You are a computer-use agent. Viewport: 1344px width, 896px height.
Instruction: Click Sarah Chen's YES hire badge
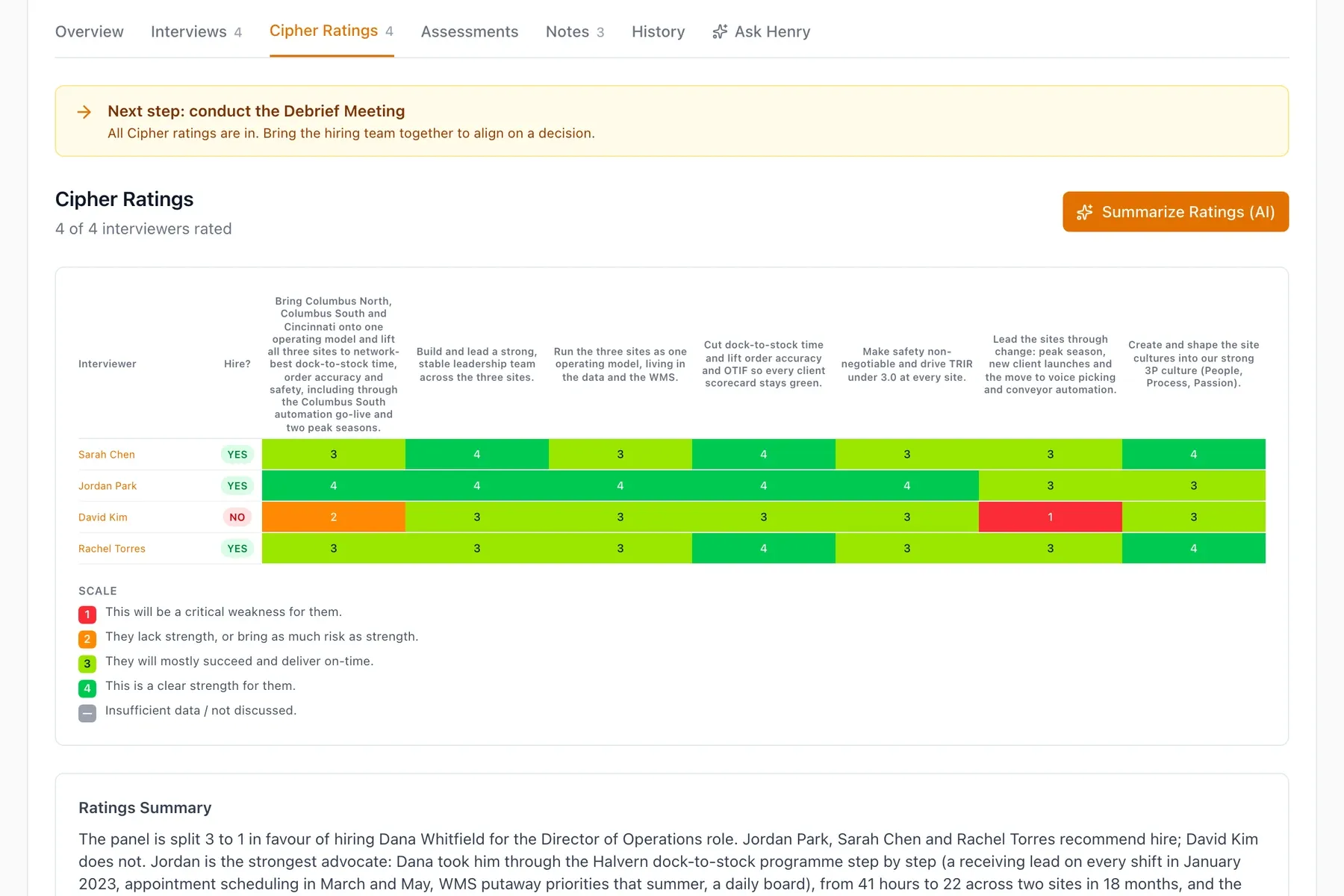(x=237, y=455)
